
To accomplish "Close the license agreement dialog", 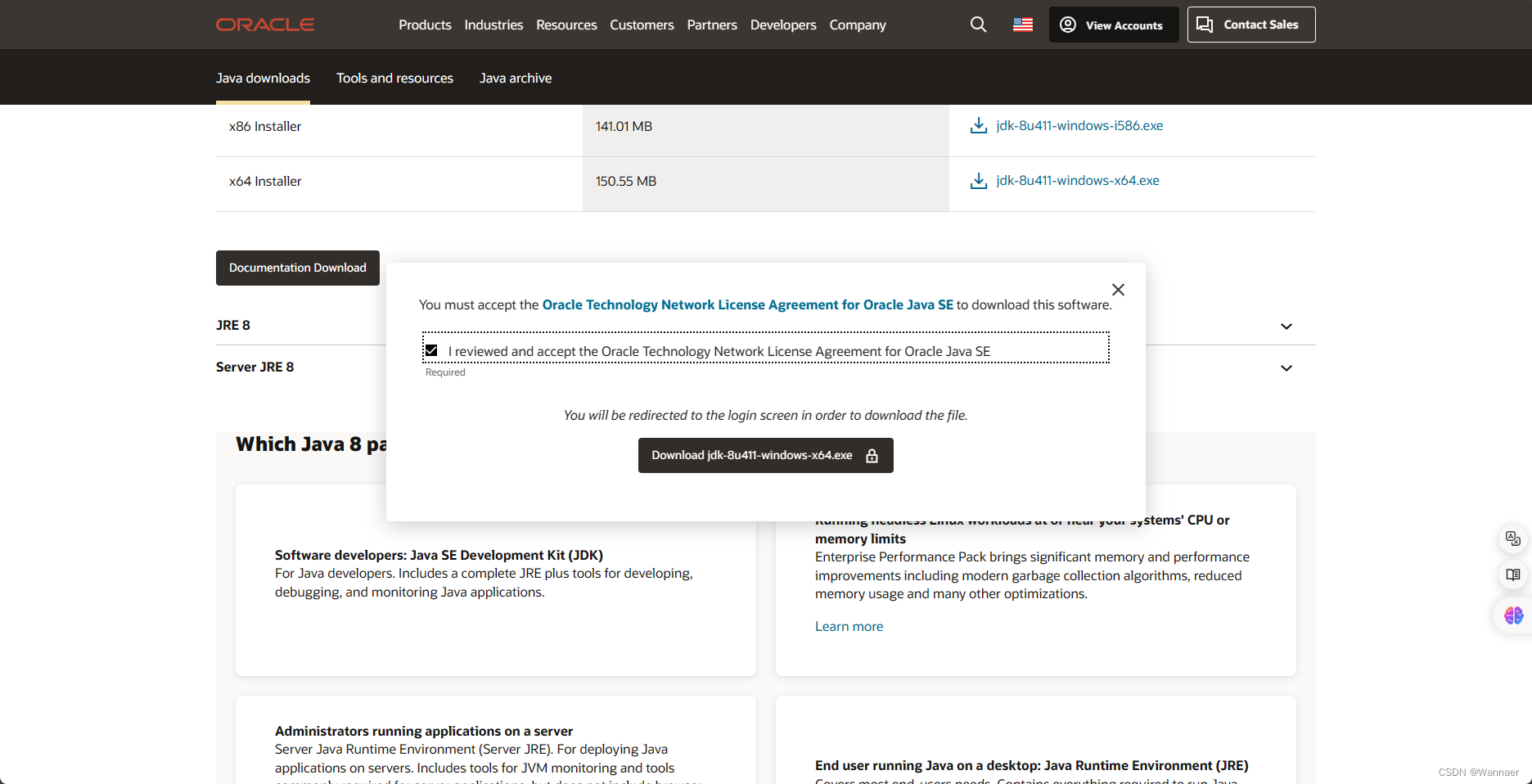I will coord(1118,290).
